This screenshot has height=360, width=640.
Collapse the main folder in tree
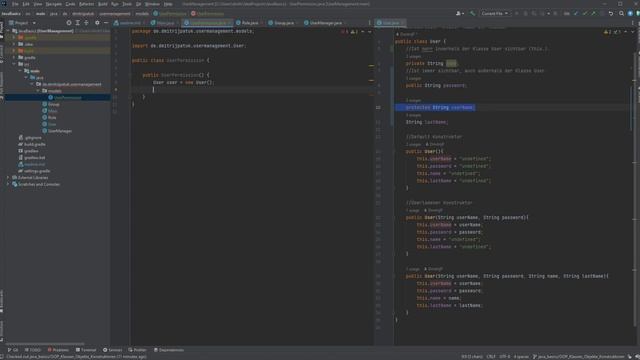(20, 71)
